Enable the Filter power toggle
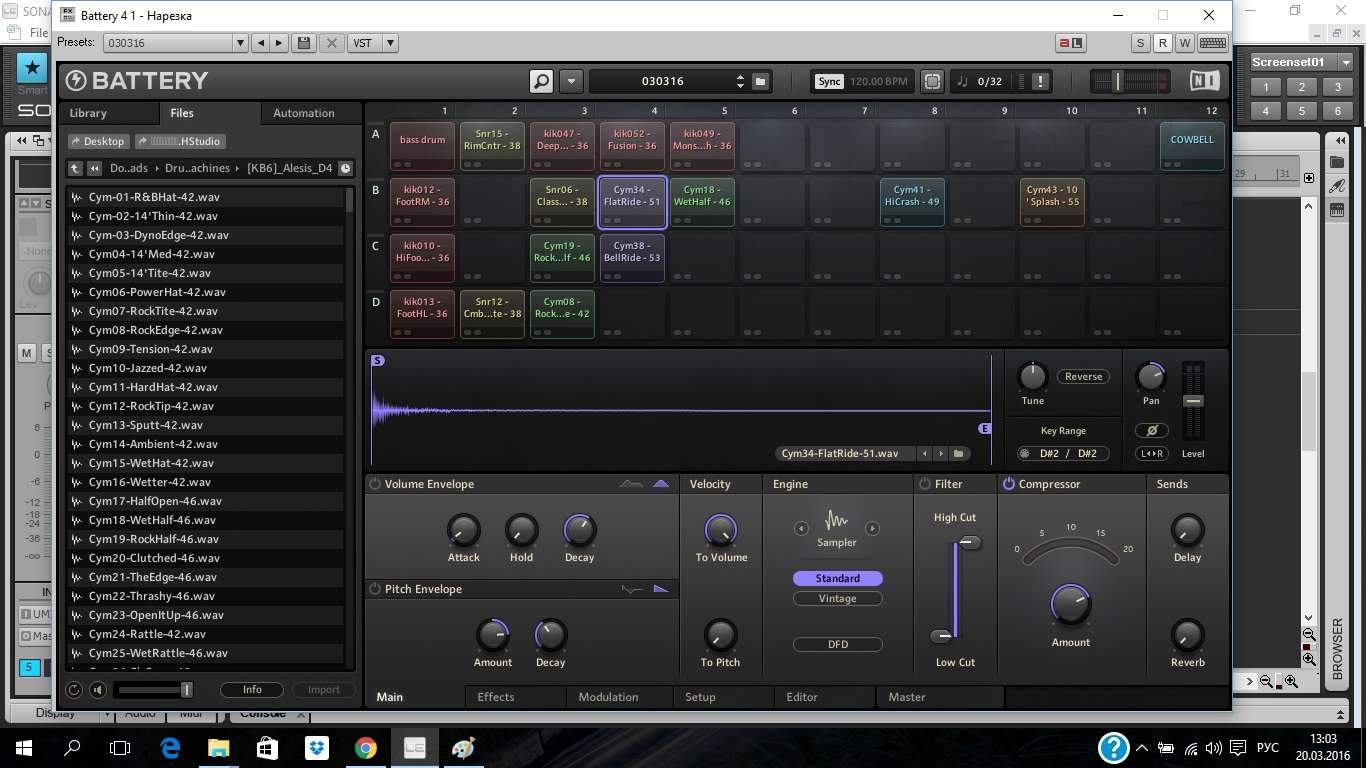Viewport: 1366px width, 768px height. pyautogui.click(x=925, y=484)
